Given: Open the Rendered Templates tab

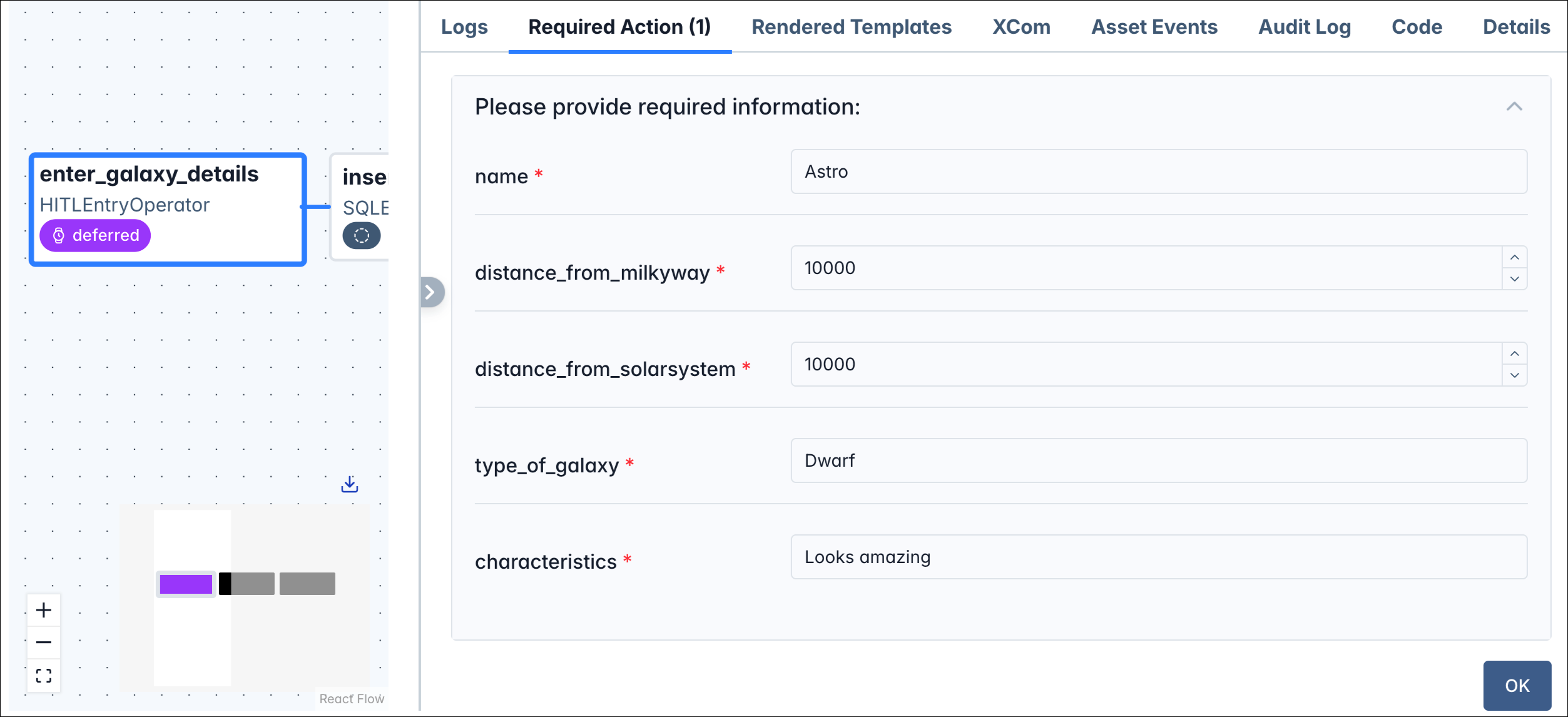Looking at the screenshot, I should (x=851, y=27).
